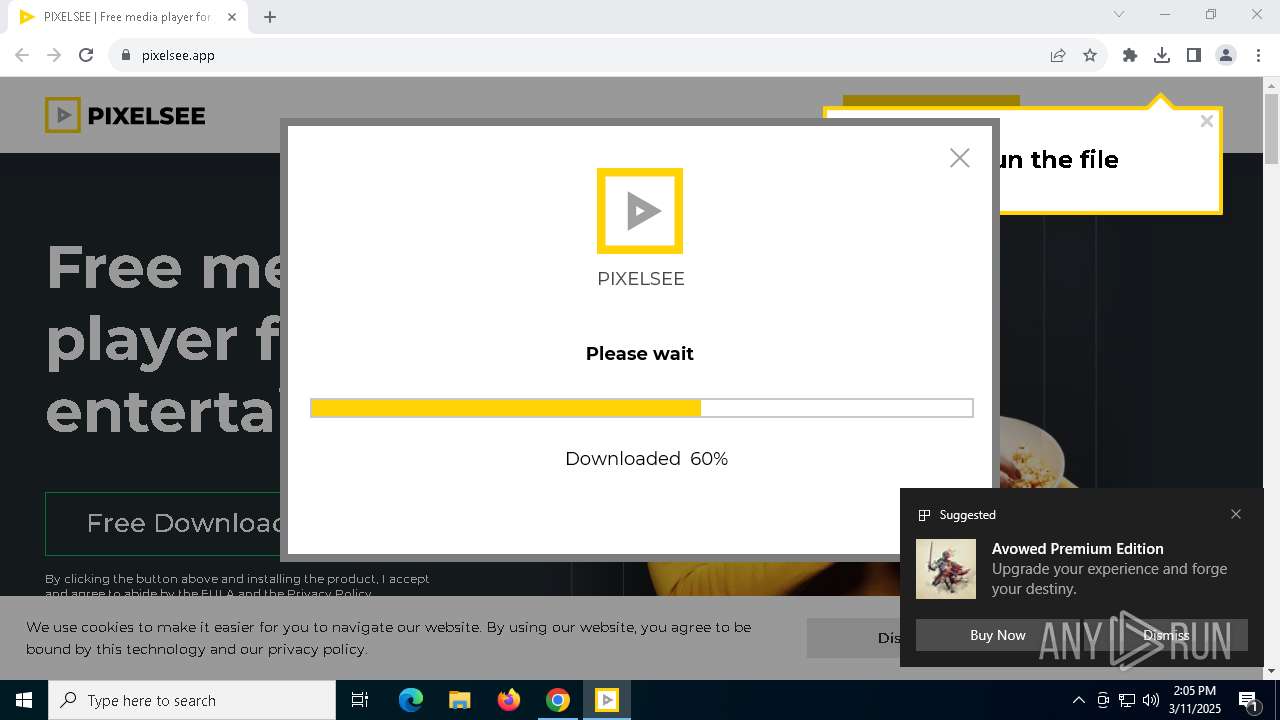
Task: Open network icon in system tray
Action: pos(1127,700)
